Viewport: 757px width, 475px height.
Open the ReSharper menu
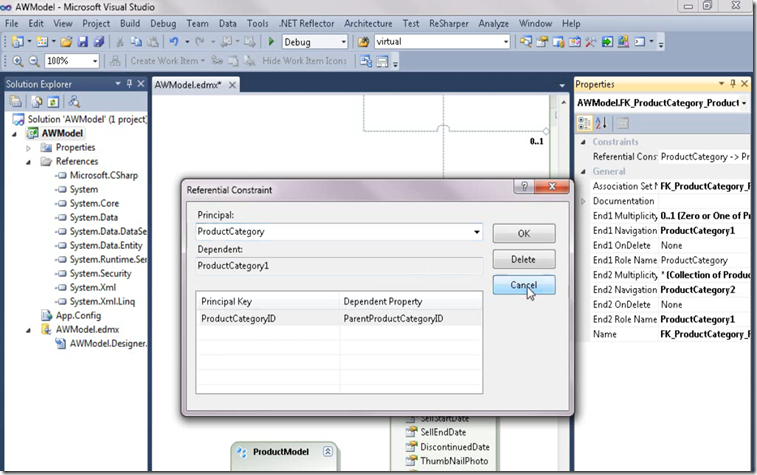tap(449, 23)
